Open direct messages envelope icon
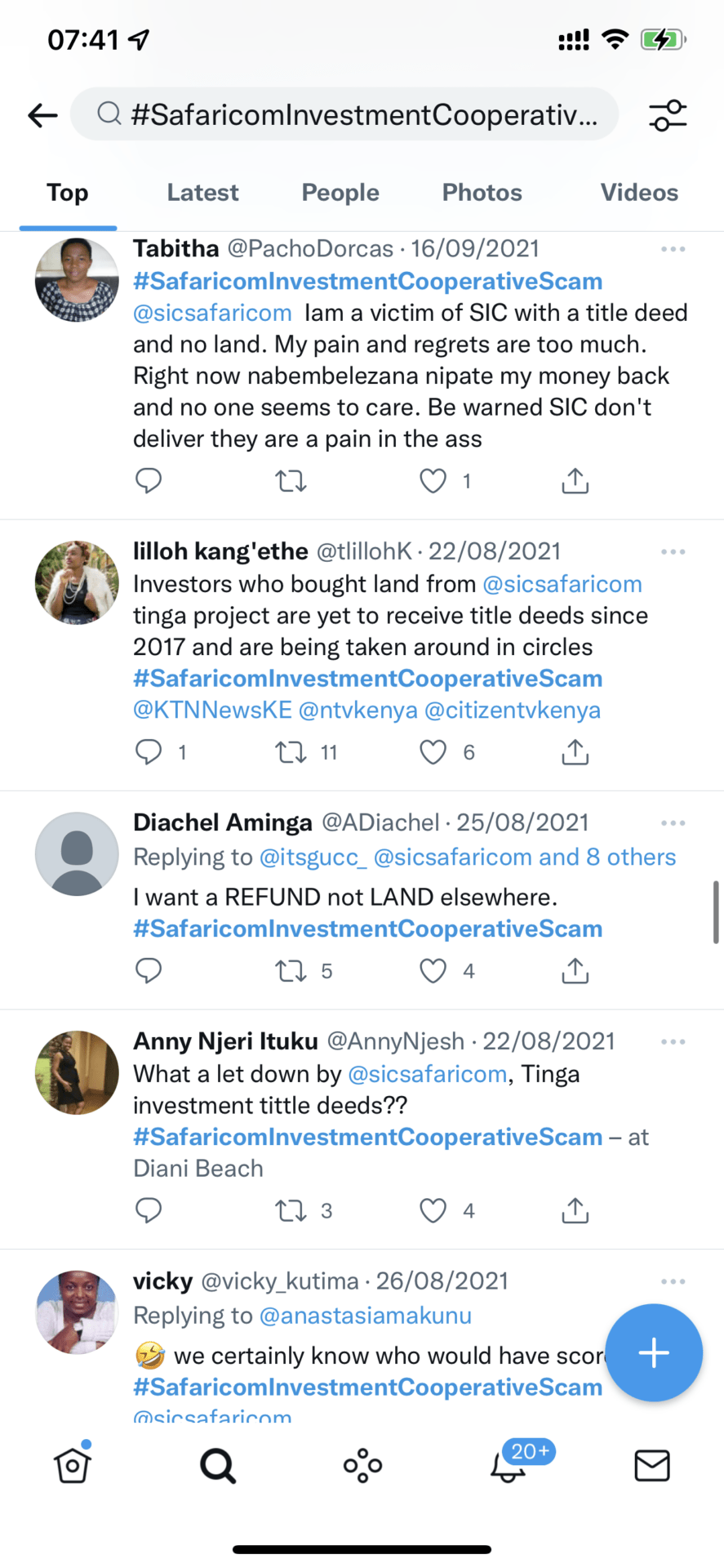This screenshot has height=1568, width=724. coord(651,1465)
